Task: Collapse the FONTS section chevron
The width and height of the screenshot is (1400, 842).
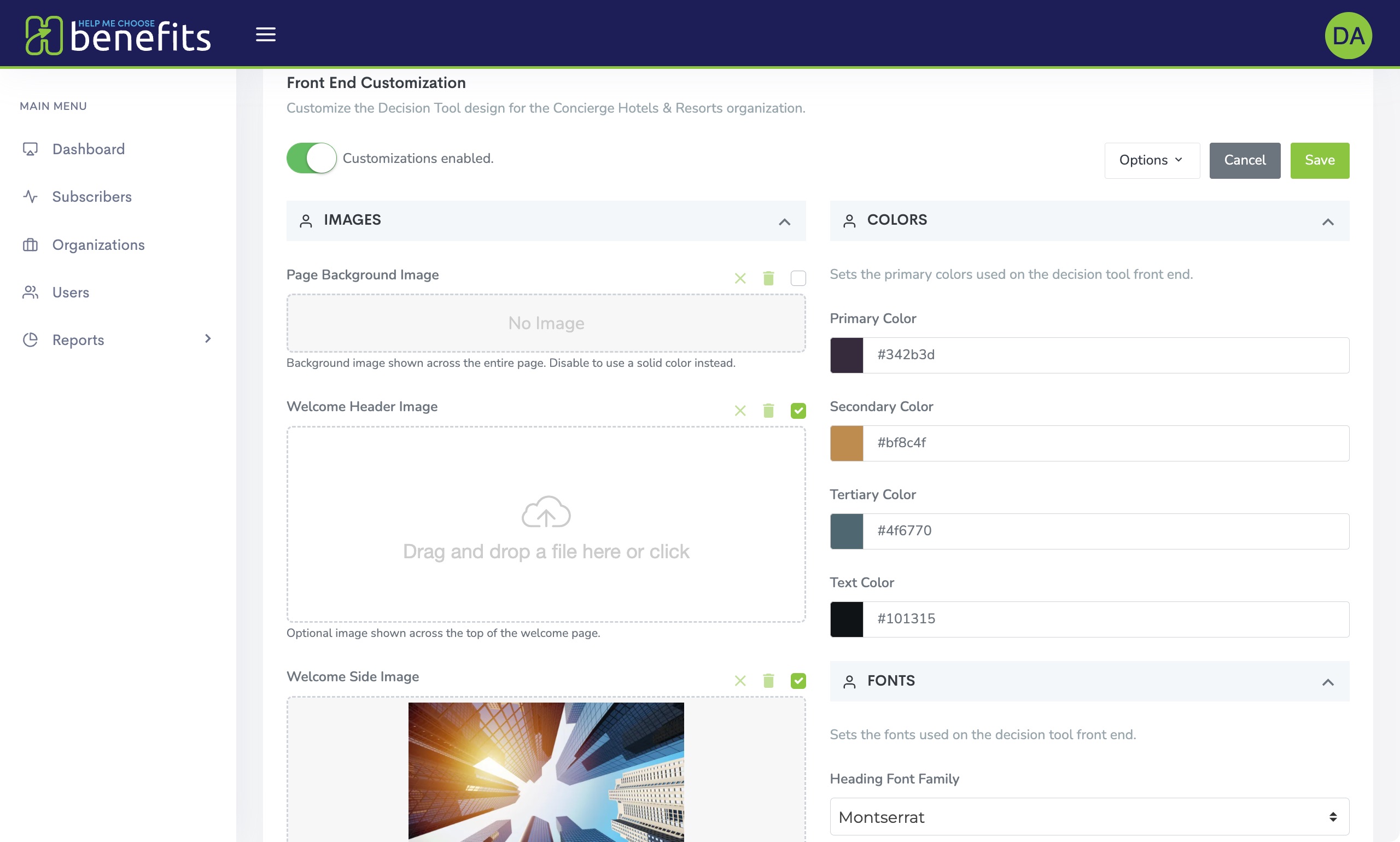Action: pyautogui.click(x=1327, y=682)
